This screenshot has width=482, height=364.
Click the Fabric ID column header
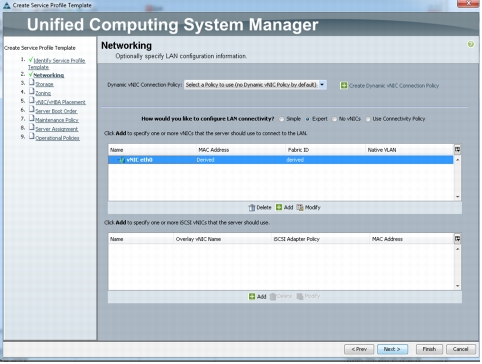(325, 150)
